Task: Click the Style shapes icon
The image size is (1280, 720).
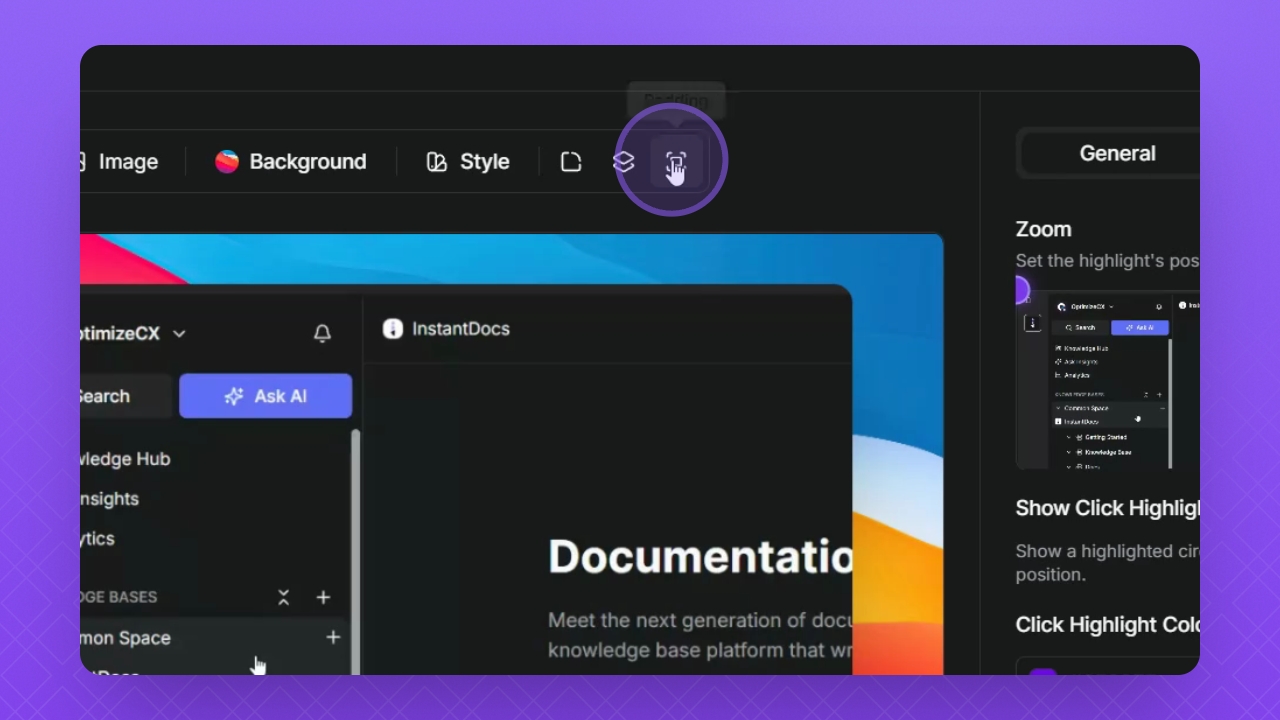Action: [436, 162]
